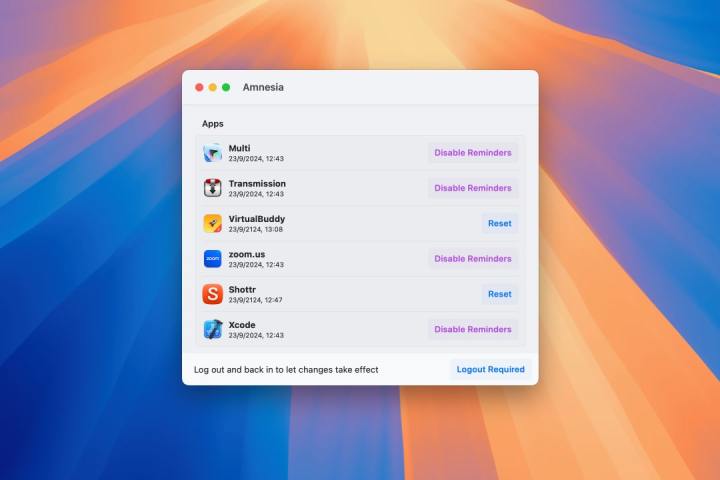Click the Multi app icon

click(213, 153)
